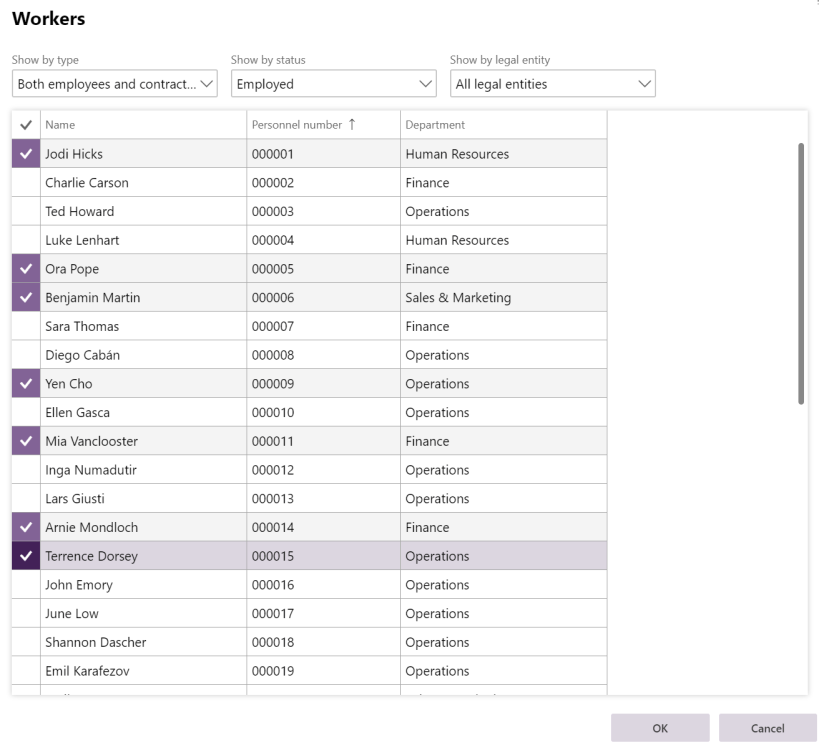
Task: Open the Show by legal entity dropdown
Action: [x=552, y=84]
